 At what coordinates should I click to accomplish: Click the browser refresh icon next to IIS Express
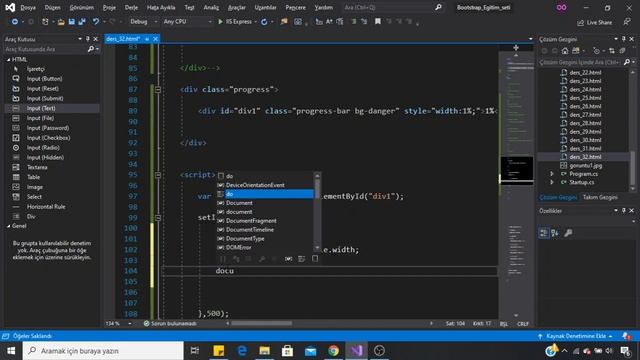tap(264, 22)
